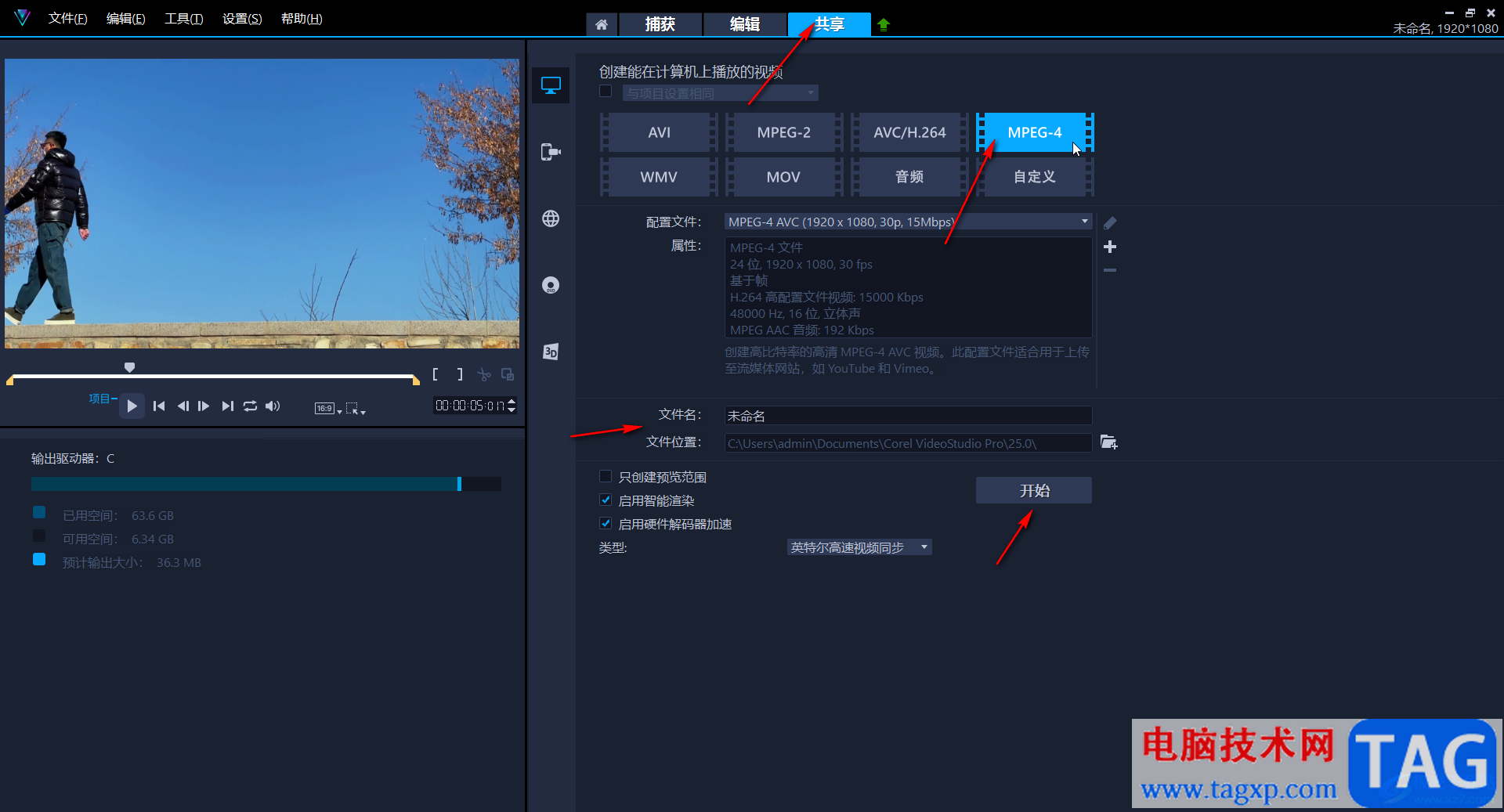Select the Device output sidebar icon
1504x812 pixels.
551,152
